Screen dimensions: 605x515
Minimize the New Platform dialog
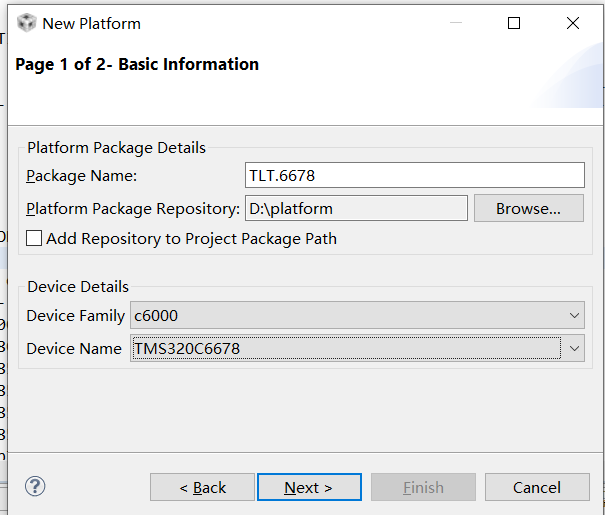(455, 23)
